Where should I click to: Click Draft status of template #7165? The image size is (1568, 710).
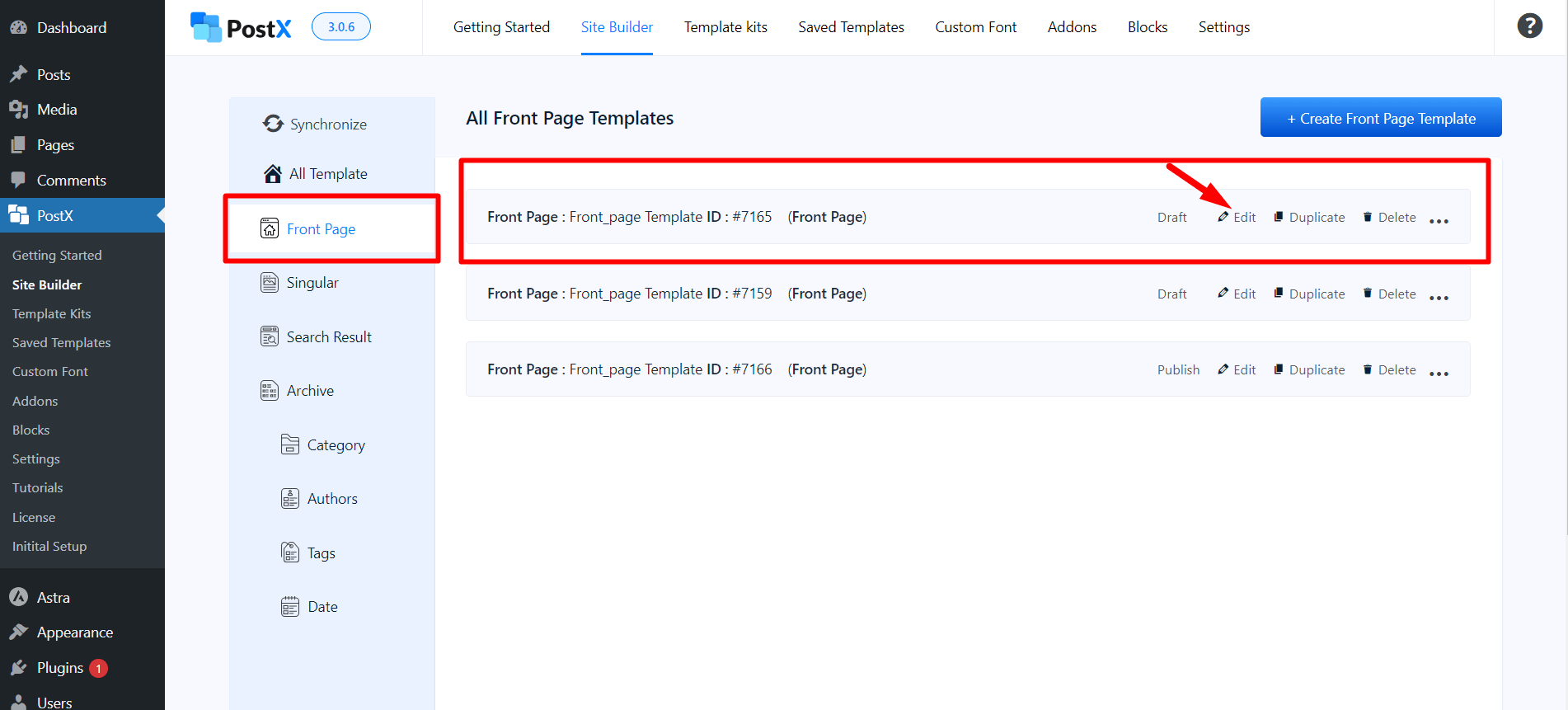[1171, 217]
